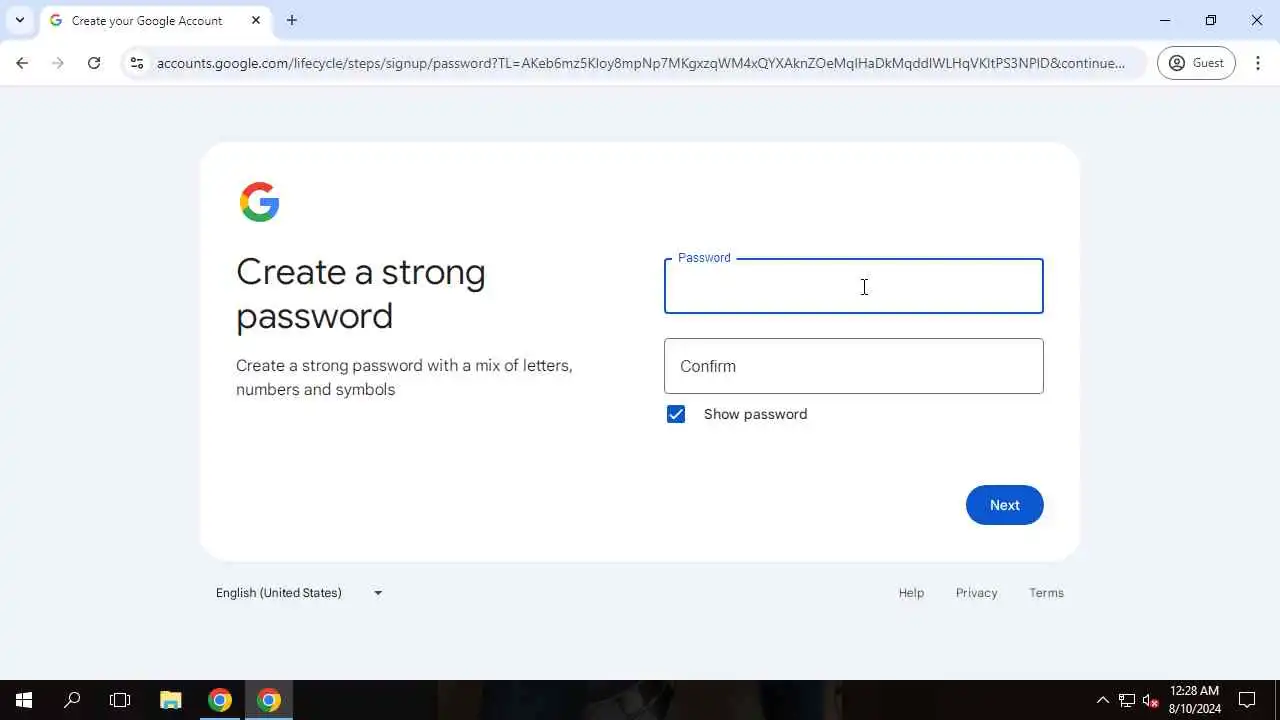Reload the page with the refresh icon
1280x720 pixels.
click(x=94, y=63)
